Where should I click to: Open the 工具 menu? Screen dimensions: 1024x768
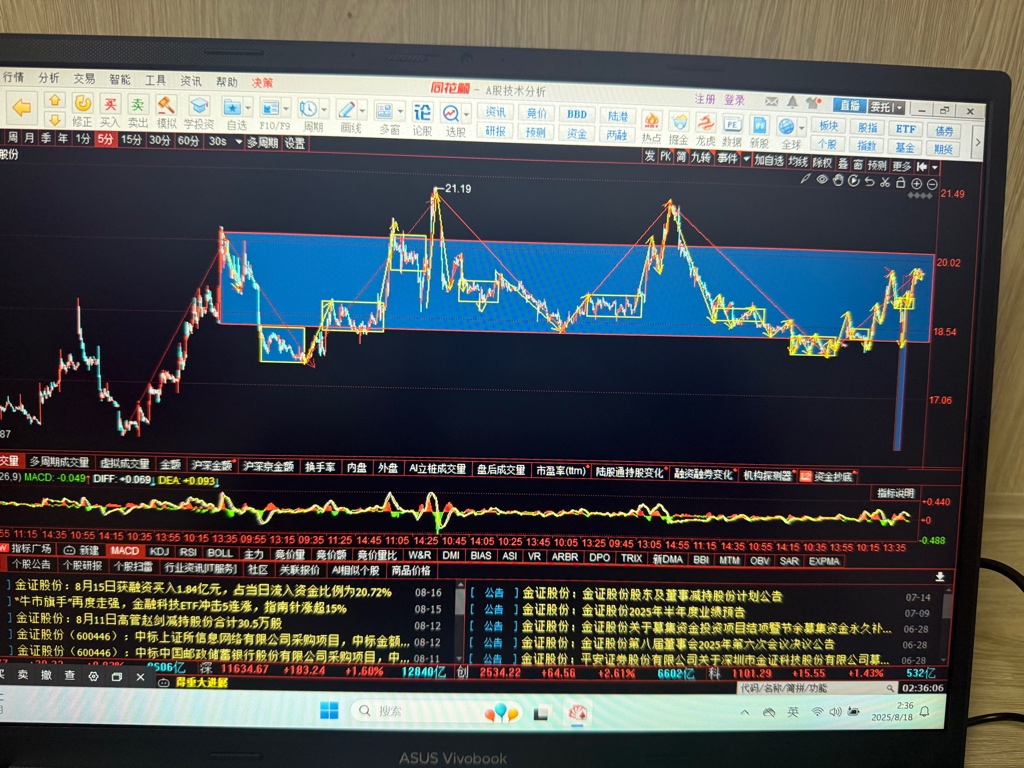click(x=155, y=80)
